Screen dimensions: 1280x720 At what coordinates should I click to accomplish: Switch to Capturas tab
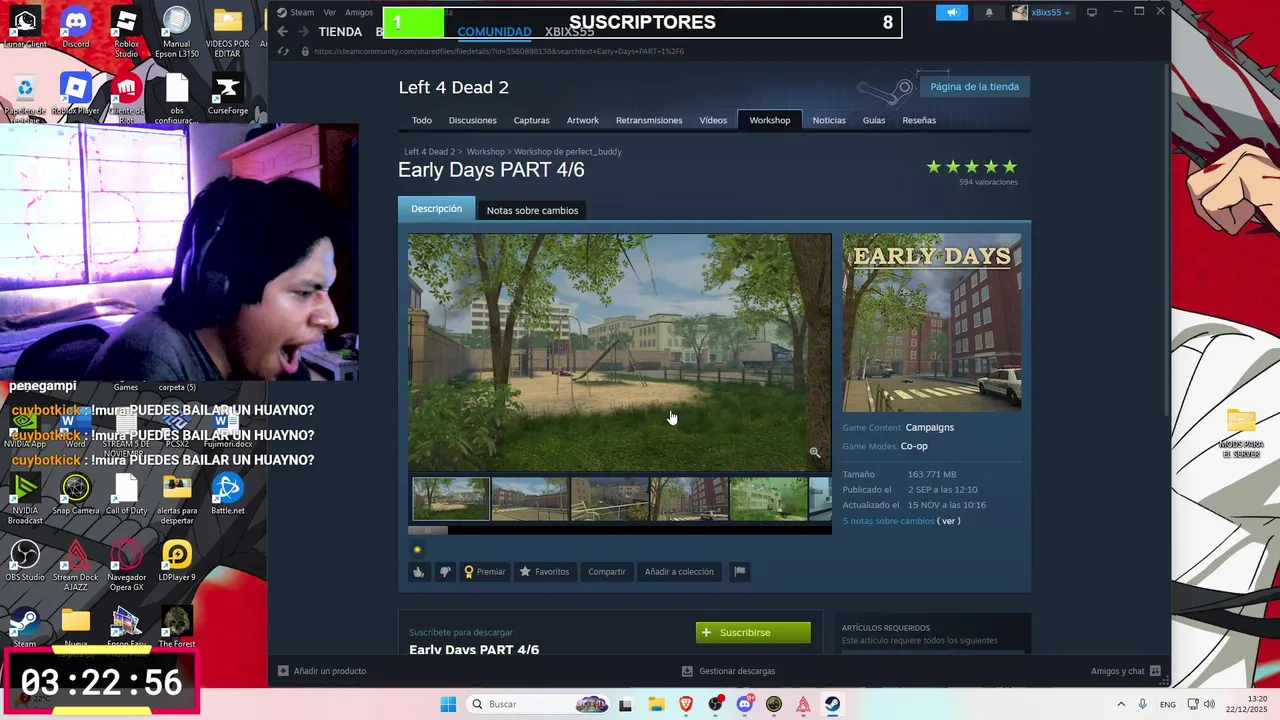[531, 120]
